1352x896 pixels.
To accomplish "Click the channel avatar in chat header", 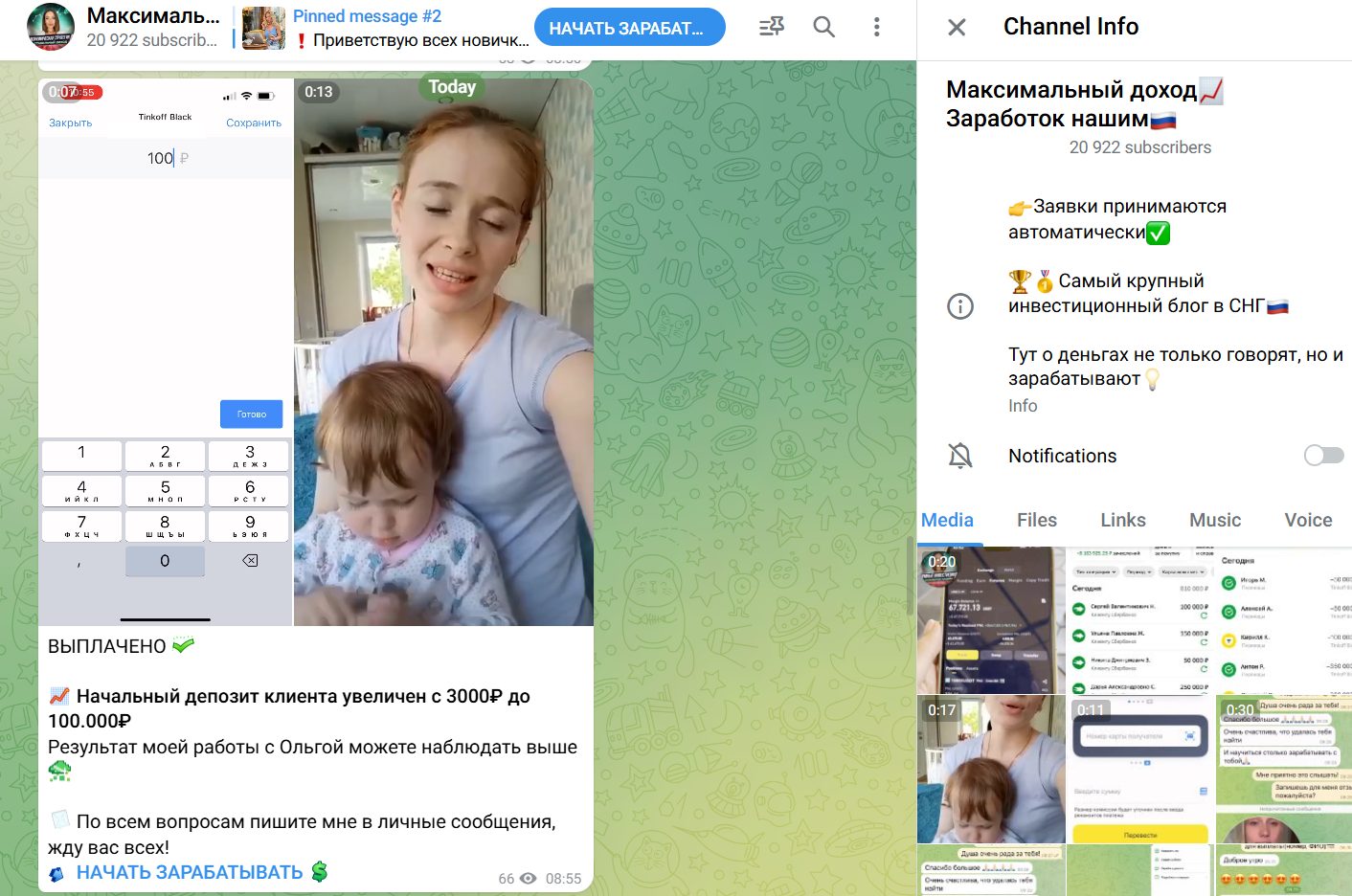I will click(51, 27).
